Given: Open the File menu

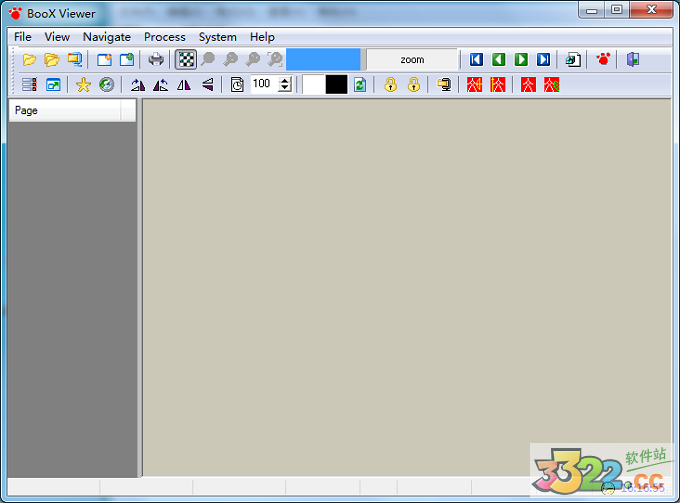Looking at the screenshot, I should (x=23, y=37).
